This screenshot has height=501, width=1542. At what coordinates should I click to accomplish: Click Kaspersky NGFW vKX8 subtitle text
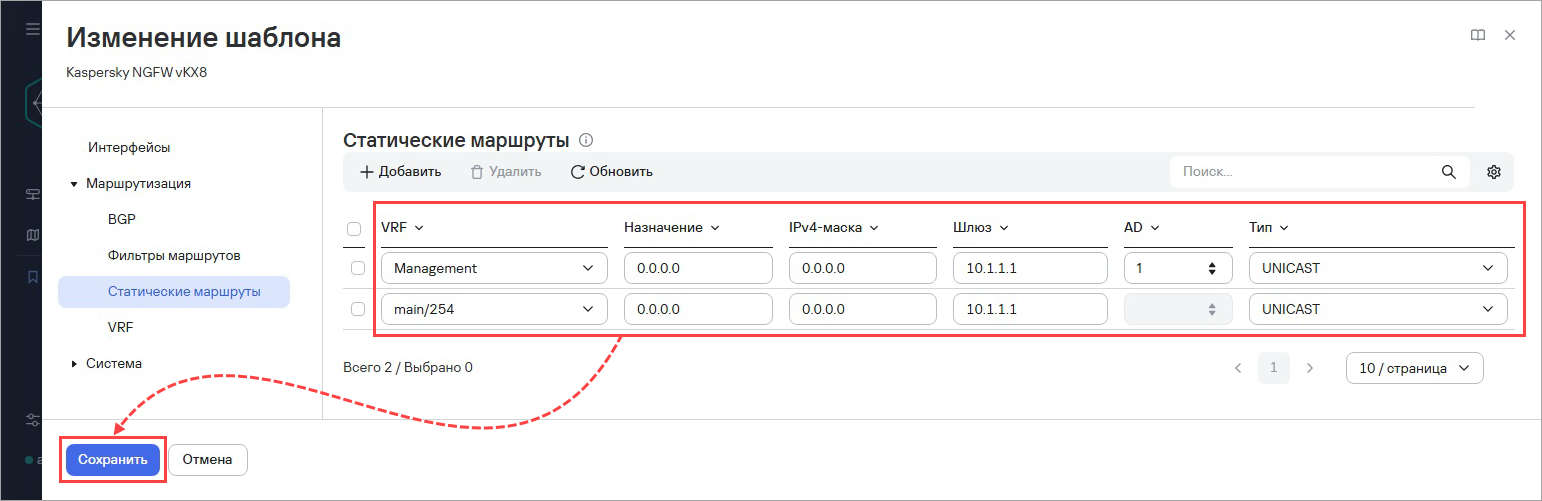pos(136,73)
